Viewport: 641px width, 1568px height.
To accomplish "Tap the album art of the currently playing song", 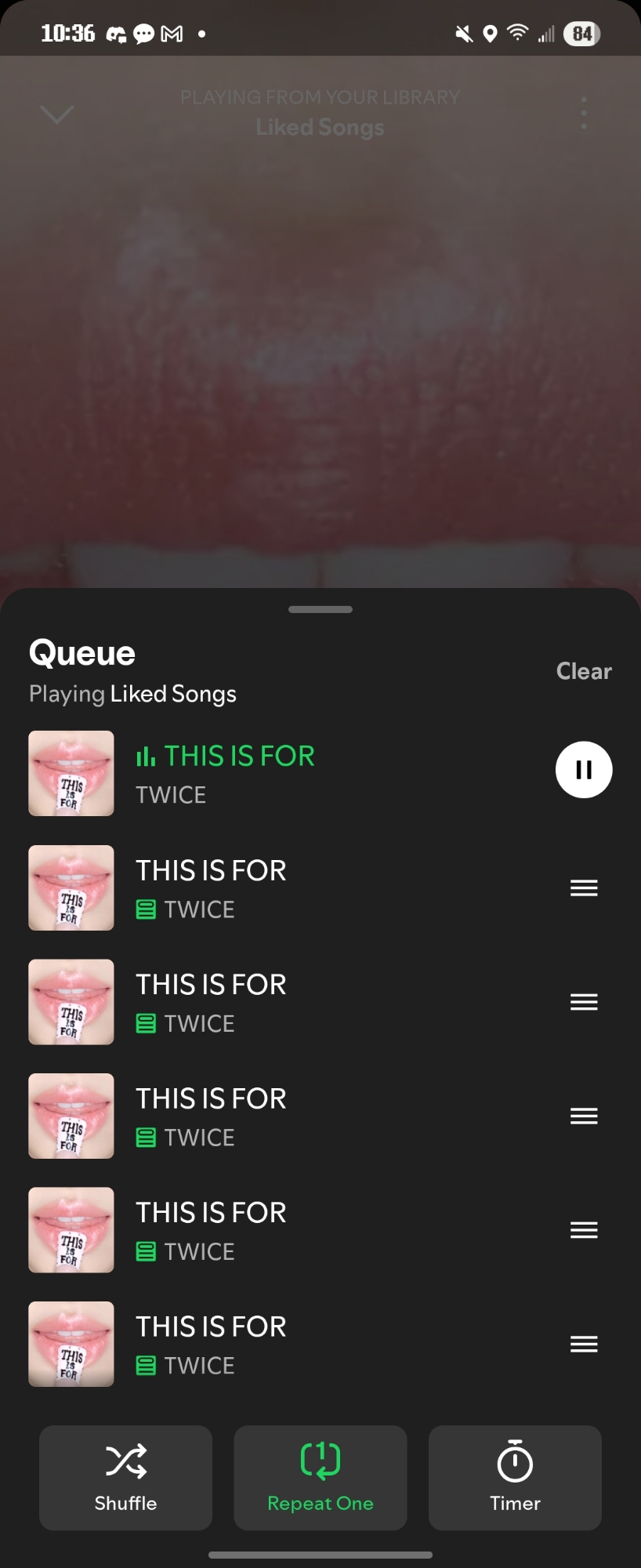I will (71, 774).
